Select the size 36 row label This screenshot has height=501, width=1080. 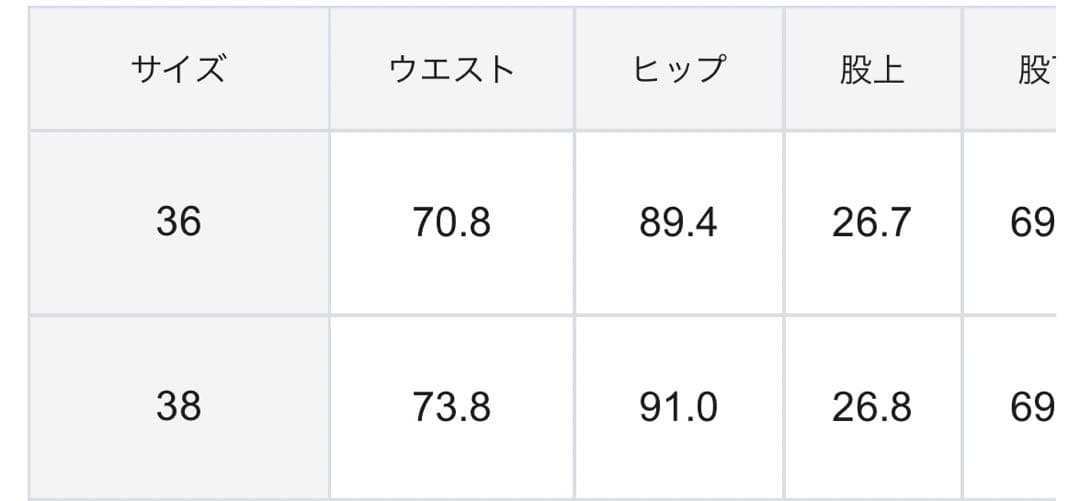178,222
